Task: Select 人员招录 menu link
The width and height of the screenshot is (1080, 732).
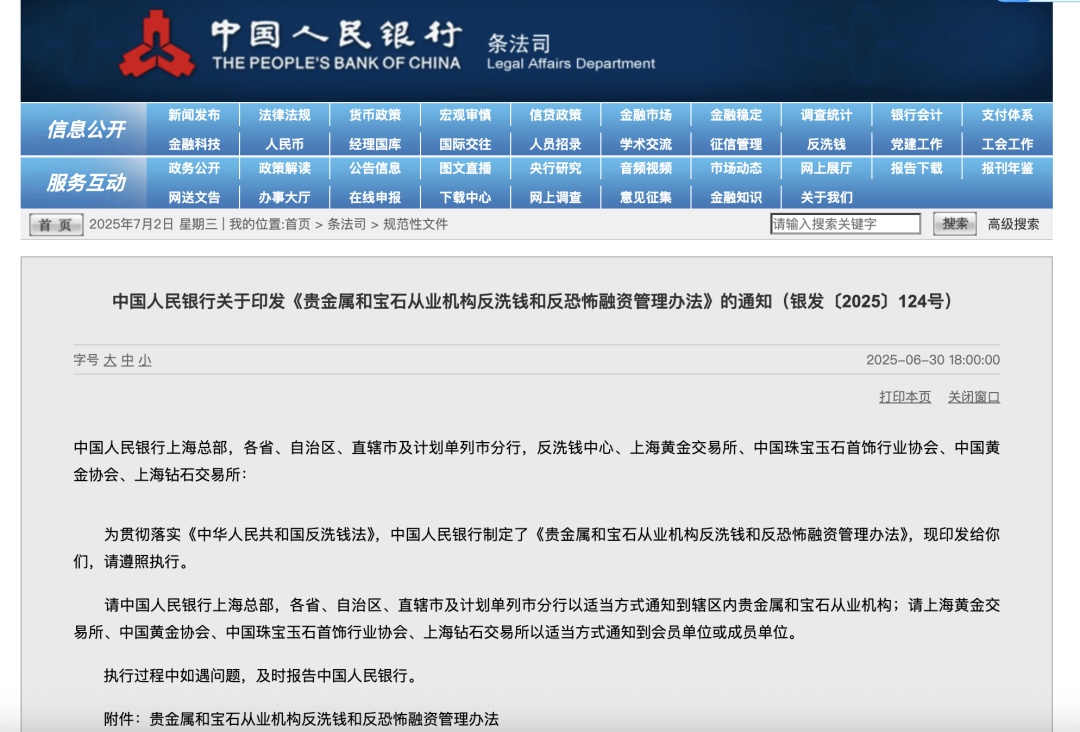Action: pos(555,144)
